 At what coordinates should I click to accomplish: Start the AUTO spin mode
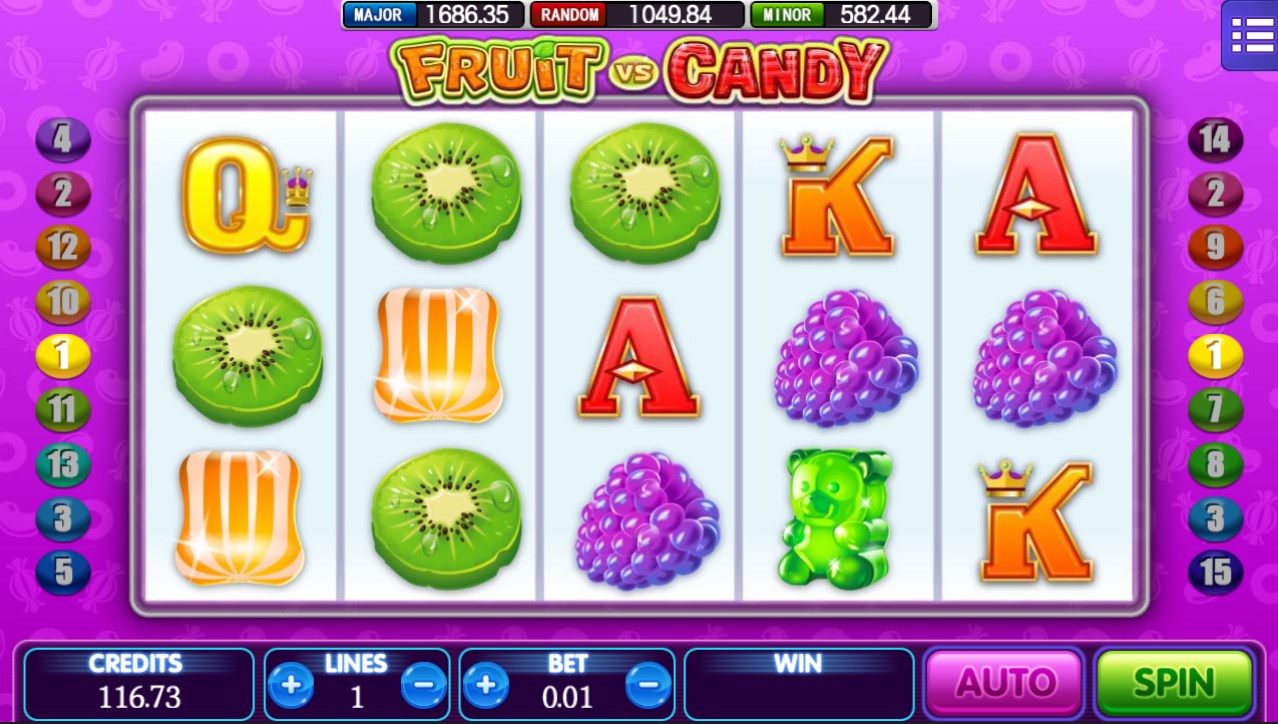(x=1004, y=684)
